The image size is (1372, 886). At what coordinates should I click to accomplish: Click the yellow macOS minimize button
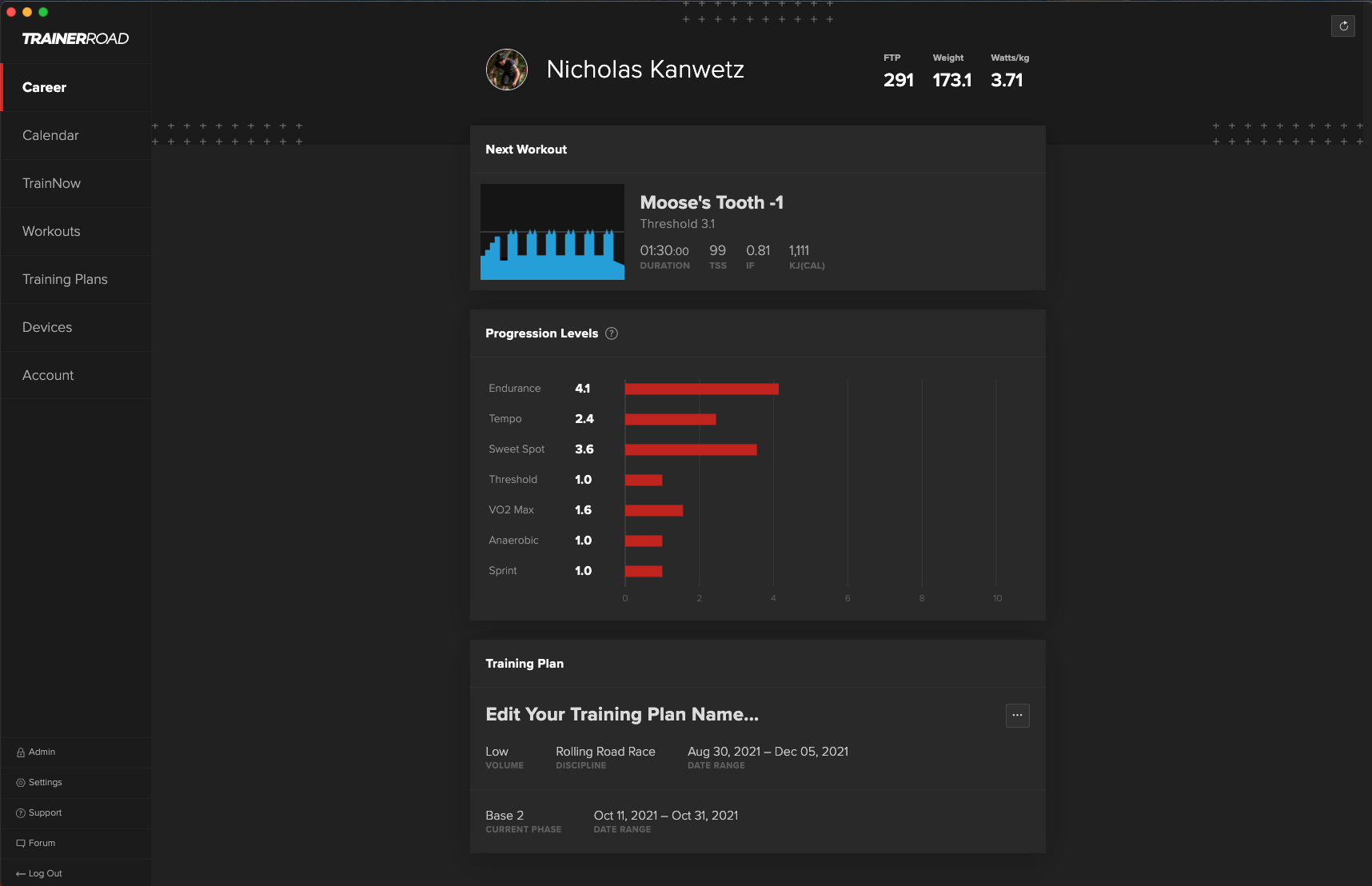click(x=27, y=12)
